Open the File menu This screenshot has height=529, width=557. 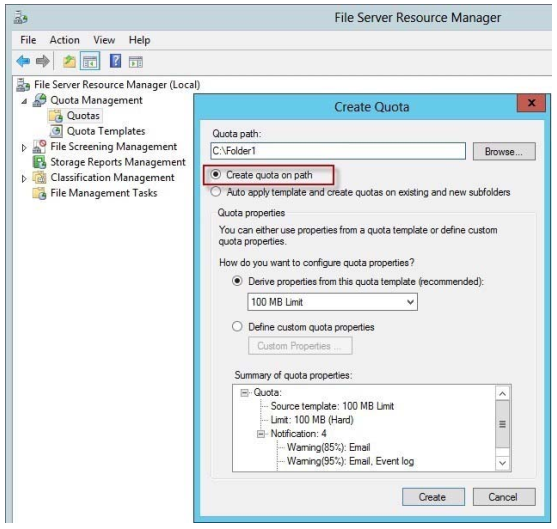coord(28,40)
